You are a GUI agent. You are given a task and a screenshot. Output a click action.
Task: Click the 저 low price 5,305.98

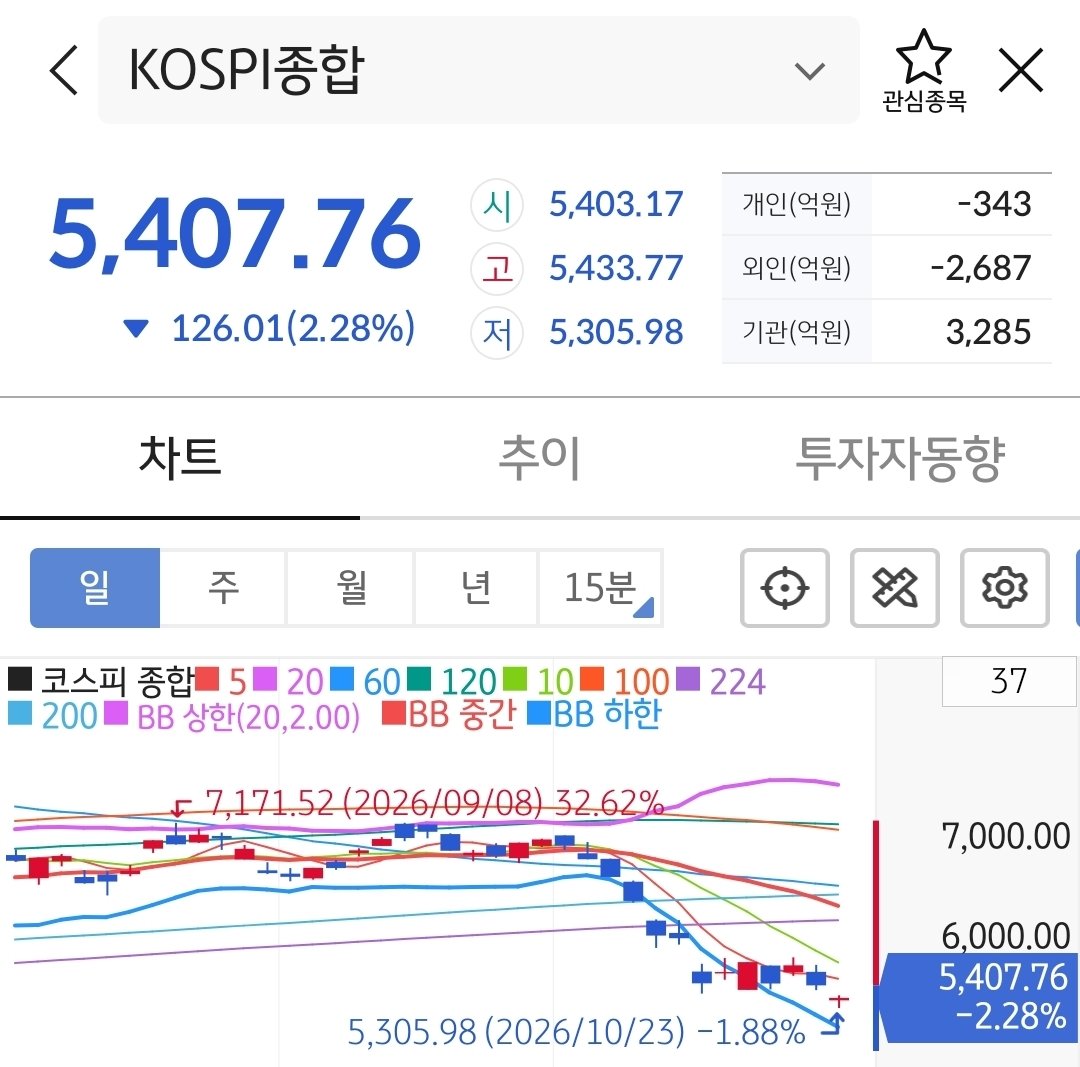pyautogui.click(x=616, y=332)
